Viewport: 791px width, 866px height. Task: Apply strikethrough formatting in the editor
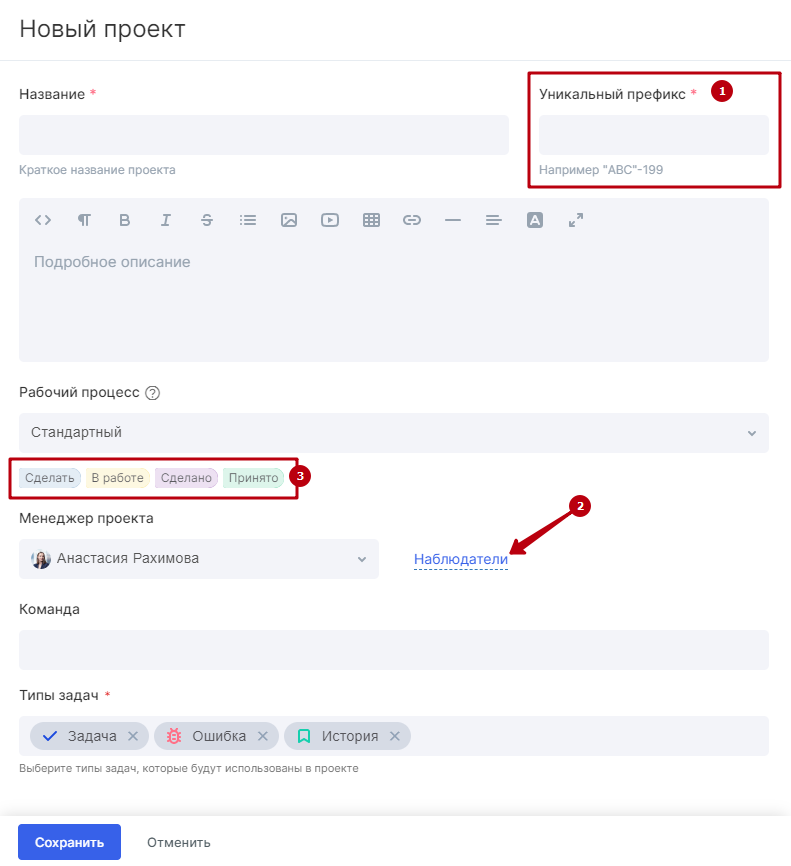207,220
